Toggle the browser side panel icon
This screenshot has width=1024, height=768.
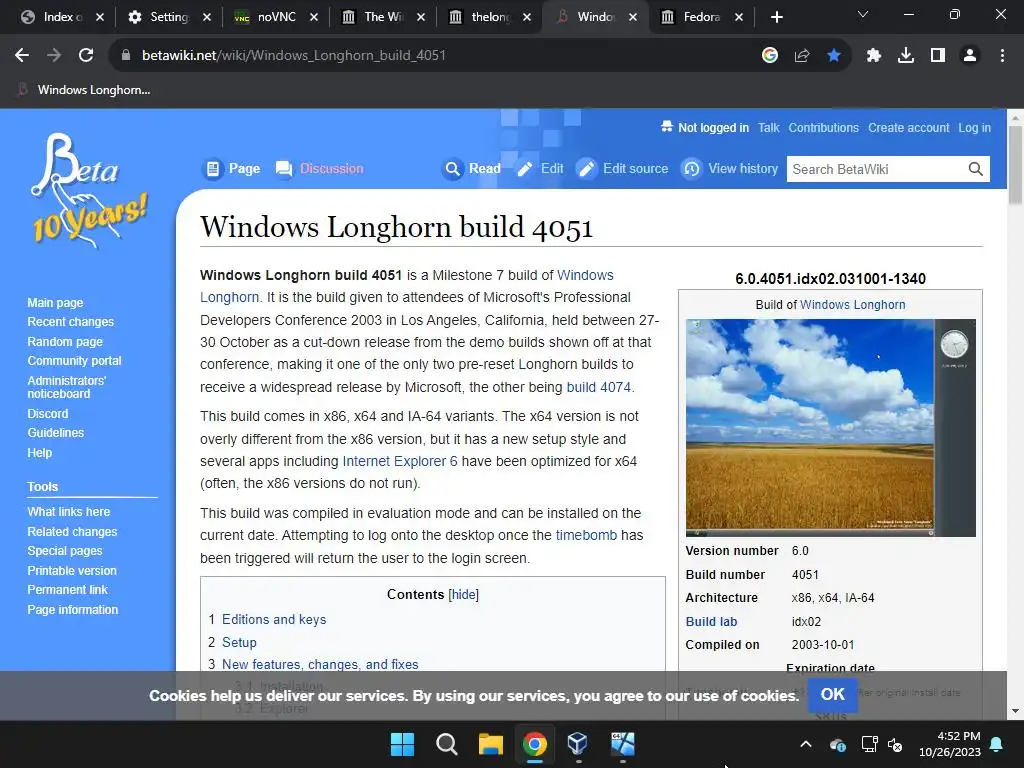tap(938, 56)
